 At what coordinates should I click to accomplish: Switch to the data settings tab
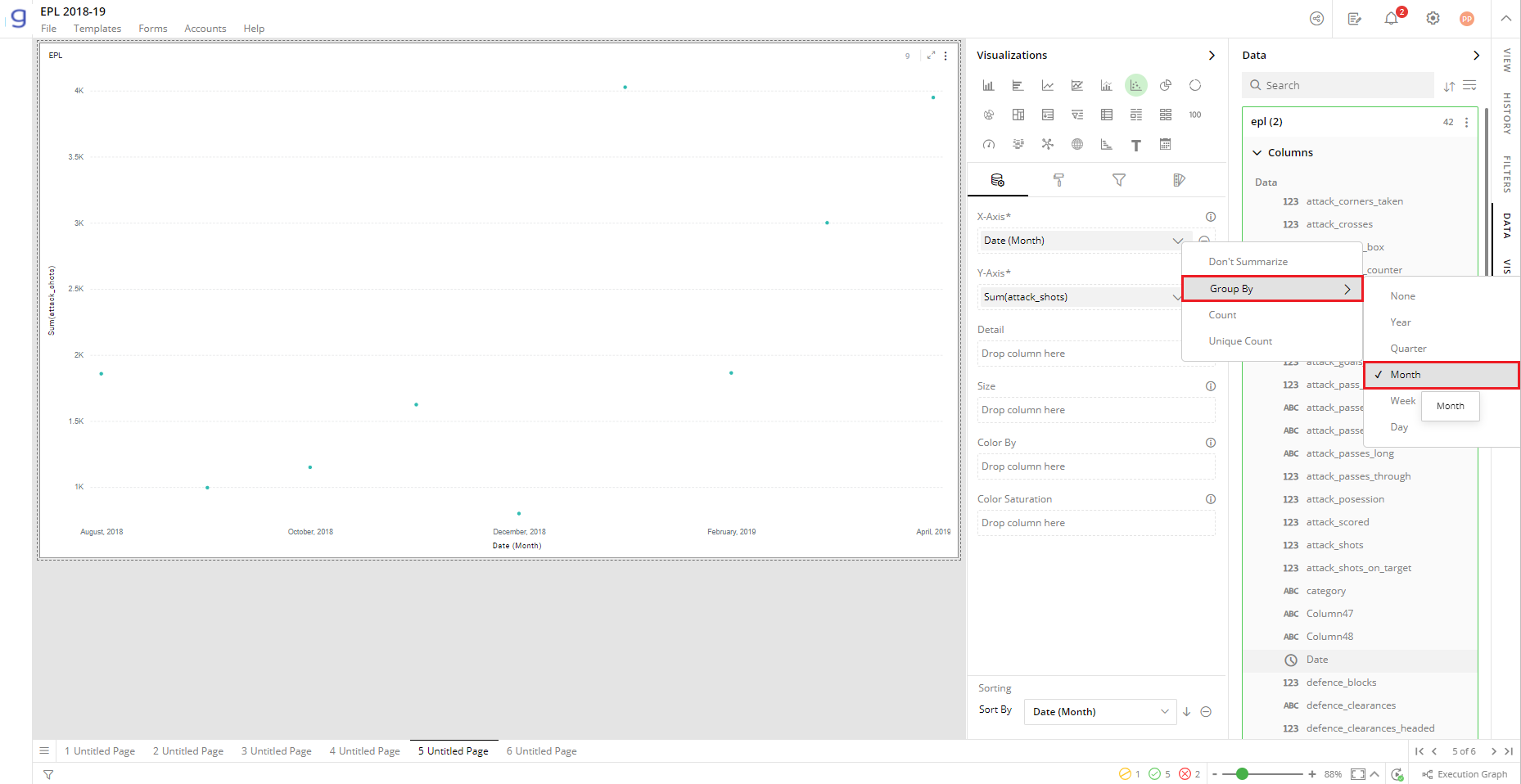tap(997, 180)
